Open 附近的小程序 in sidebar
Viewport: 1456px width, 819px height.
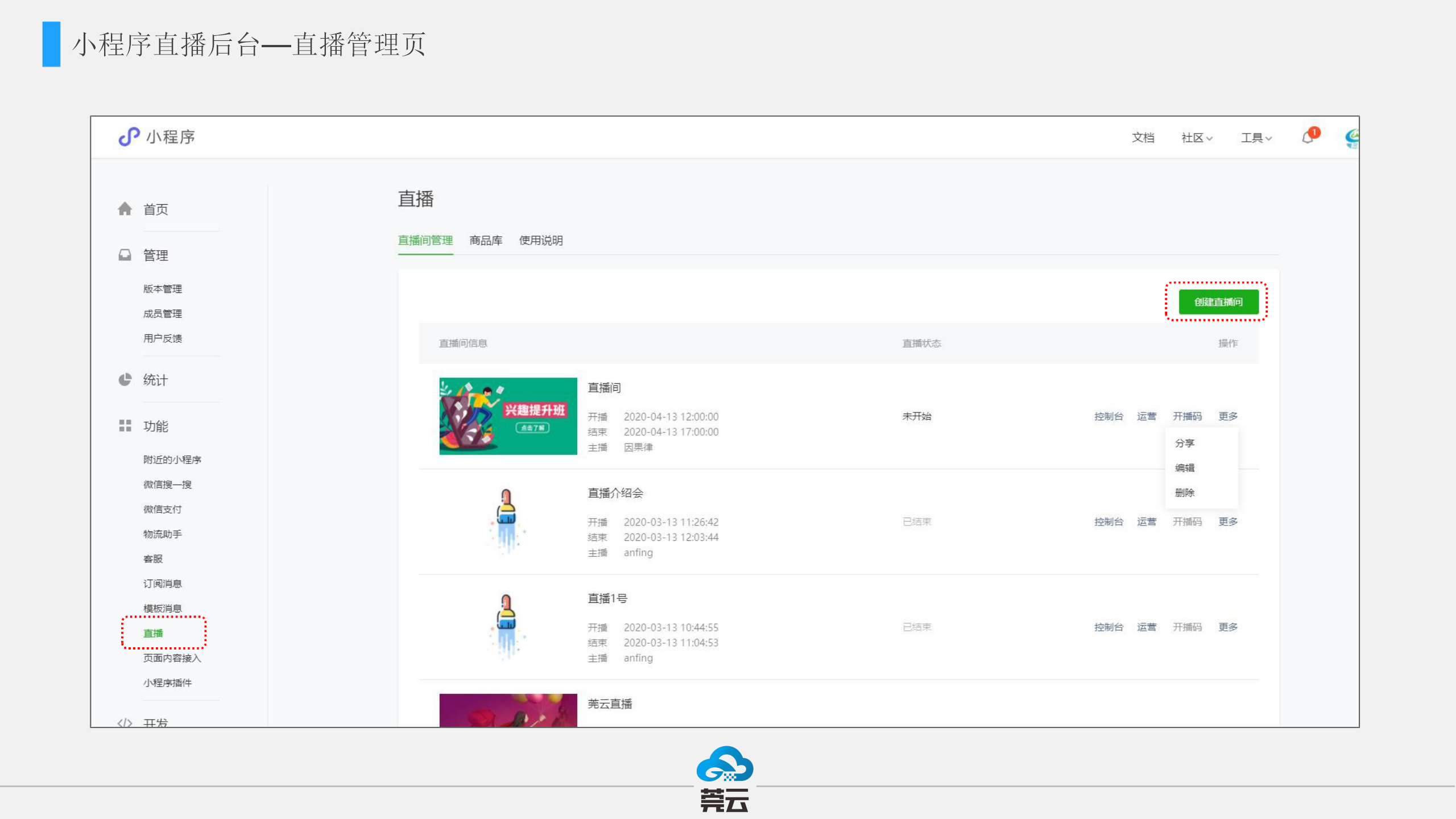[x=172, y=460]
